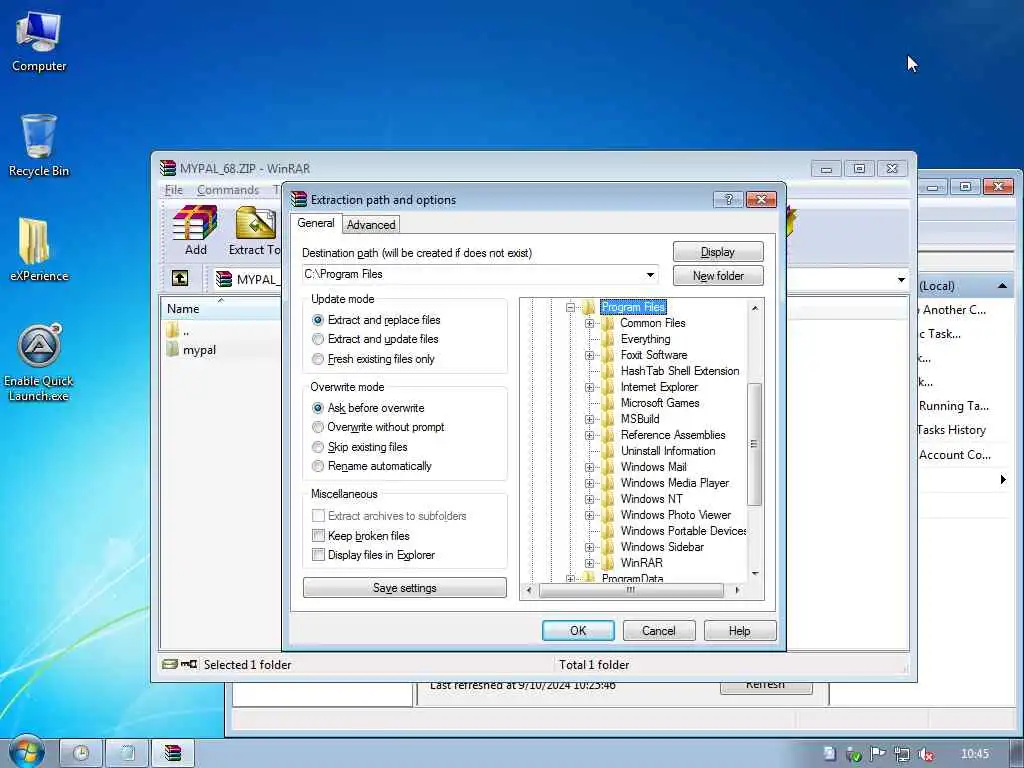Click the Windows Start orb
This screenshot has height=768, width=1024.
coord(27,753)
